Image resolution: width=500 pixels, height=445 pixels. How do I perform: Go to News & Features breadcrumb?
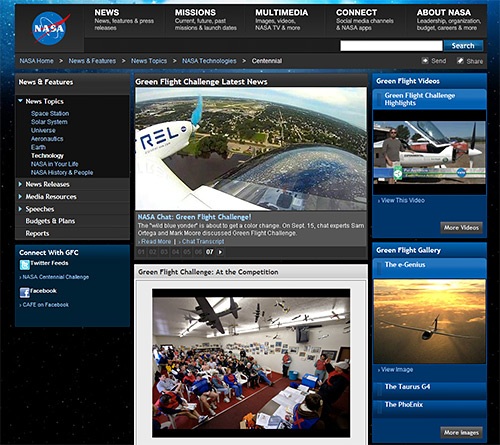coord(92,61)
